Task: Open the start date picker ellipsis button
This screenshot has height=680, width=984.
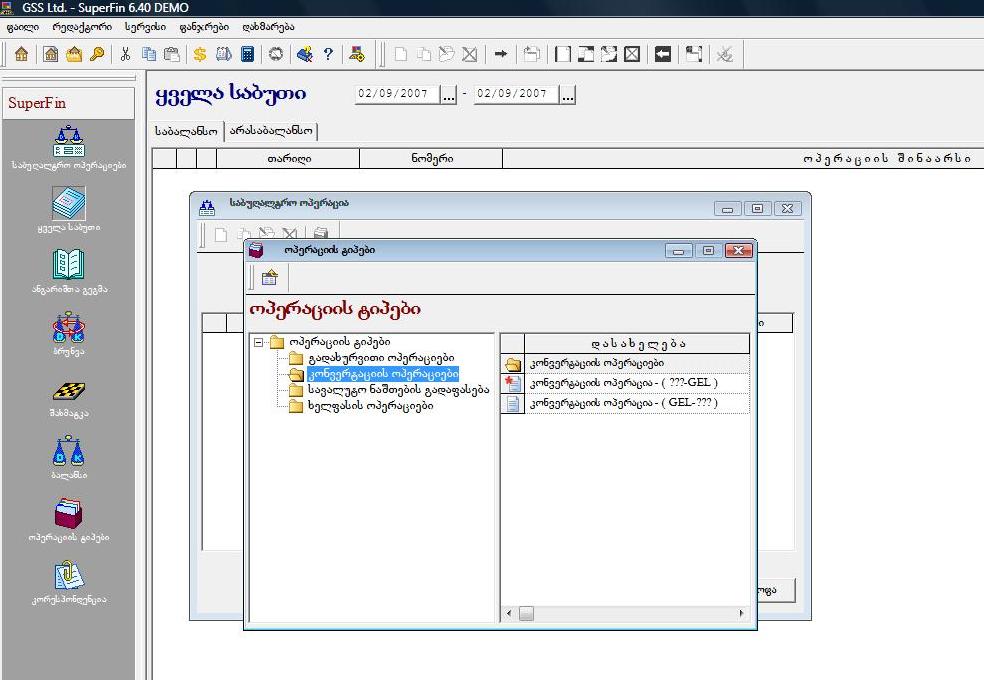Action: coord(448,95)
